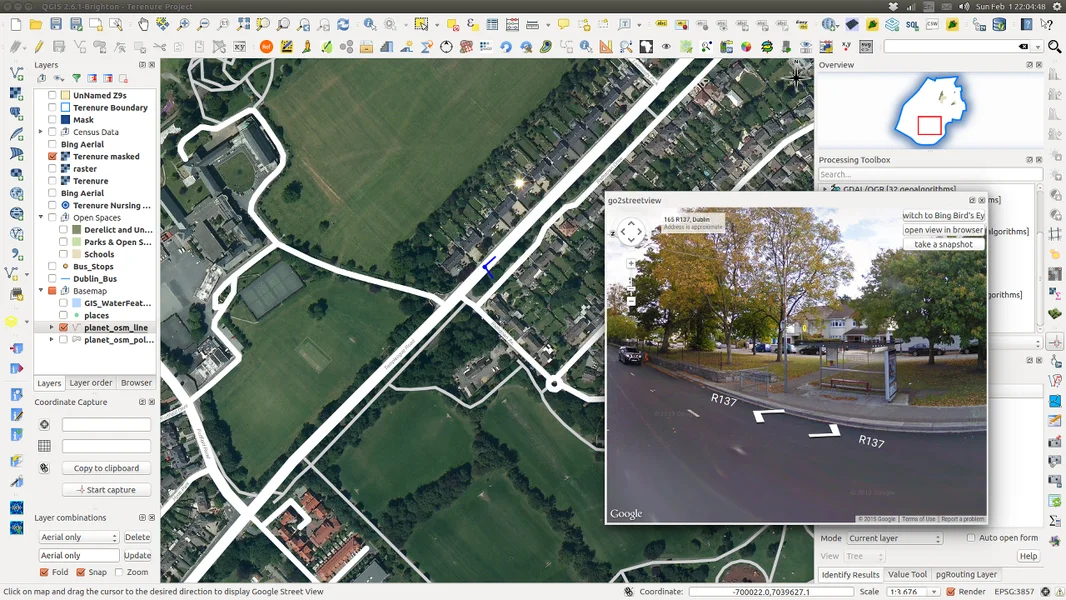Click the Derelict and Underused color swatch
The height and width of the screenshot is (600, 1066).
75,231
